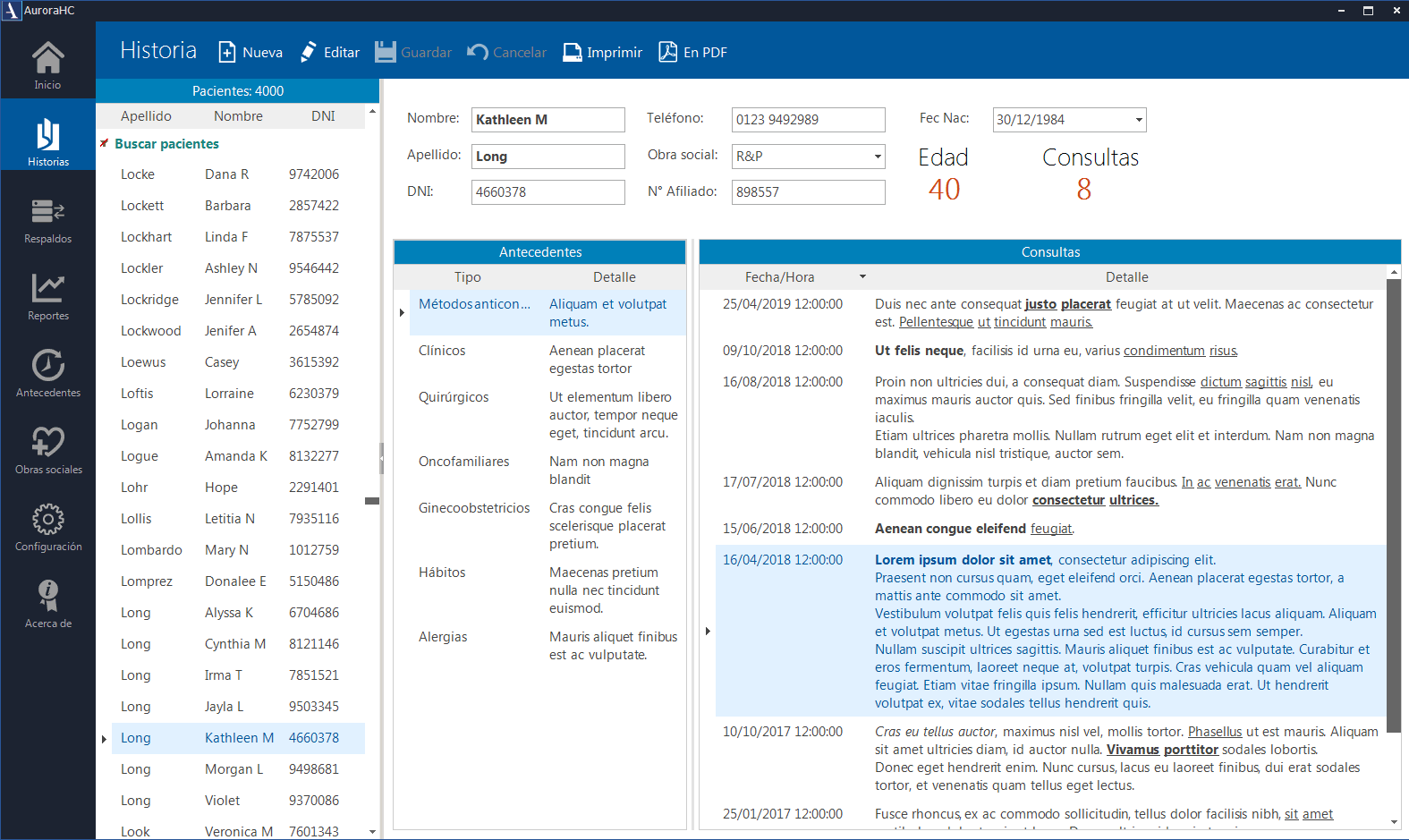Open the Reportes chart icon
The width and height of the screenshot is (1409, 840).
pyautogui.click(x=48, y=292)
